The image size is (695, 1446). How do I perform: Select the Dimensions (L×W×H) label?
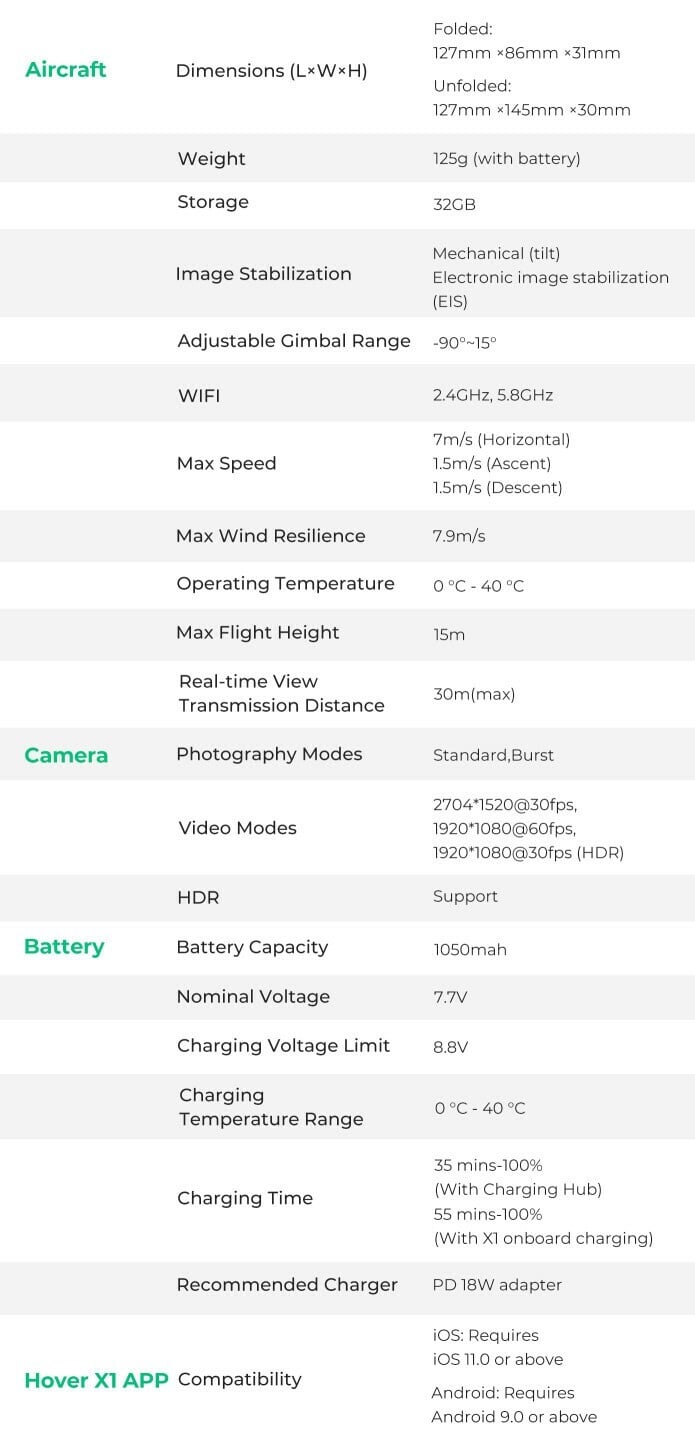271,71
